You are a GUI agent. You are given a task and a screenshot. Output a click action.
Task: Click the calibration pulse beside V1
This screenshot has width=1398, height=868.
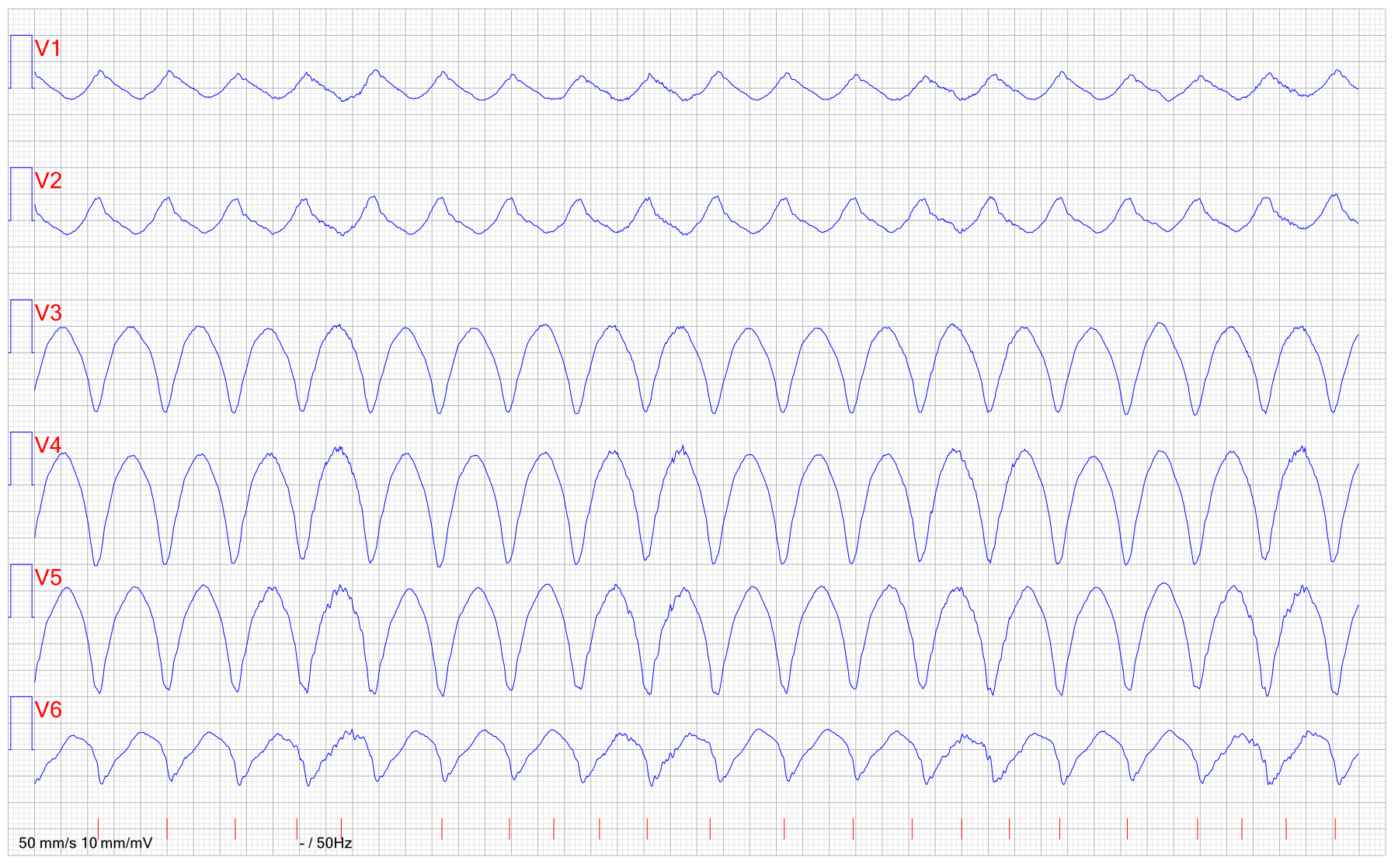click(x=21, y=62)
